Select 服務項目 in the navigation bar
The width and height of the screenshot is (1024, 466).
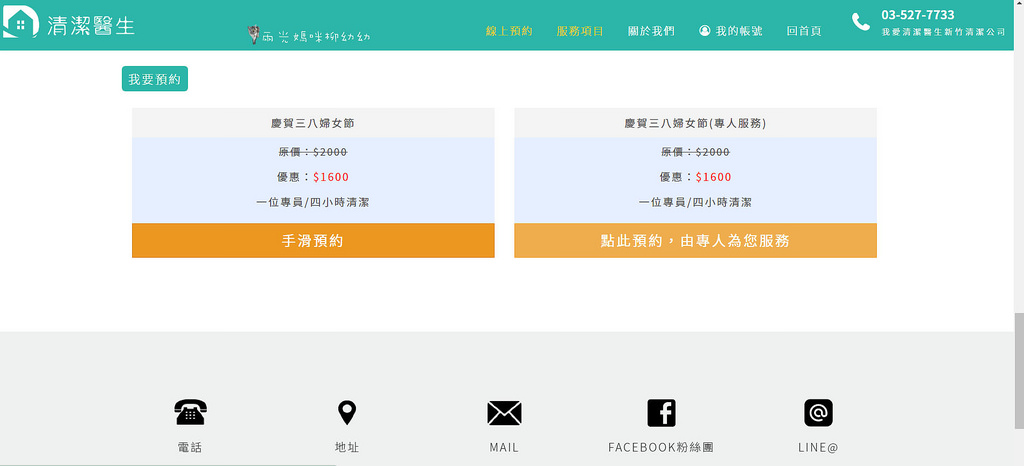tap(580, 31)
